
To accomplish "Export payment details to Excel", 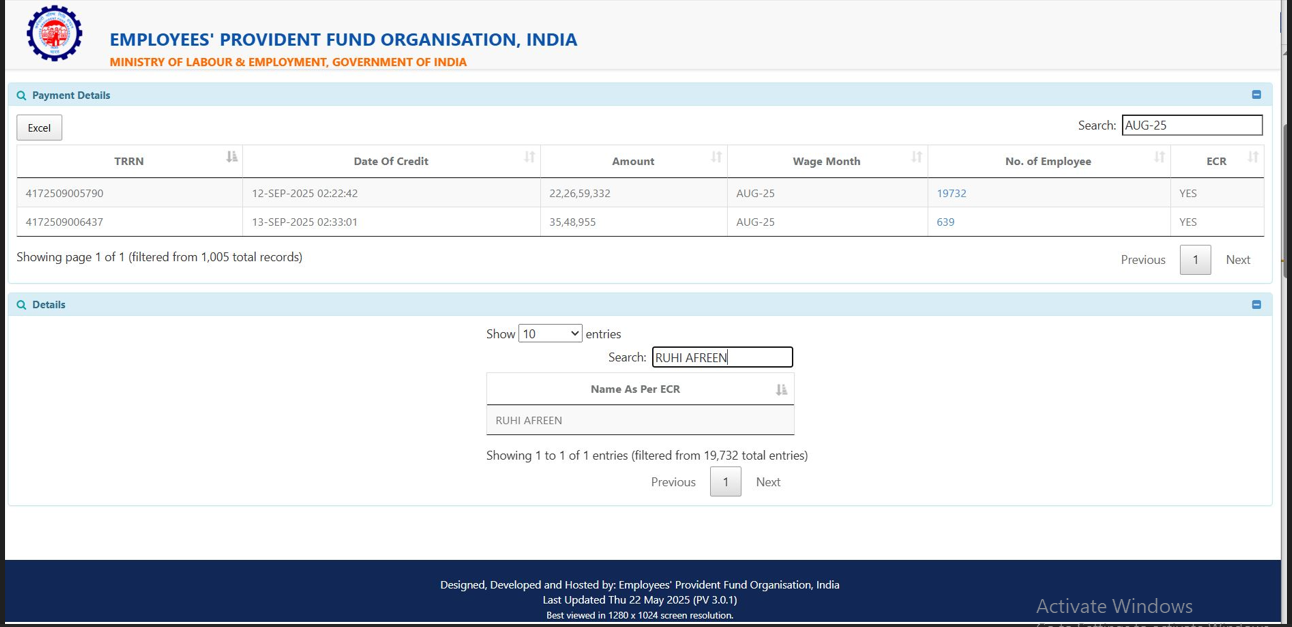I will tap(39, 128).
